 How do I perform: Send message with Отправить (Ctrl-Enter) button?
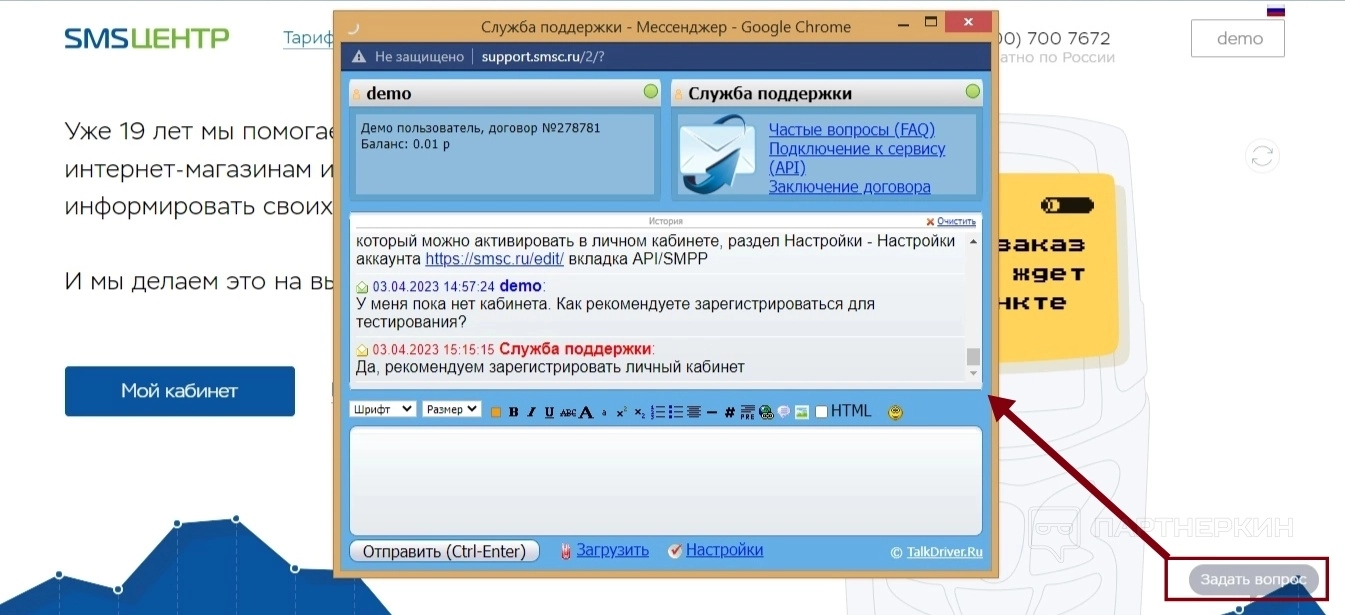click(444, 551)
